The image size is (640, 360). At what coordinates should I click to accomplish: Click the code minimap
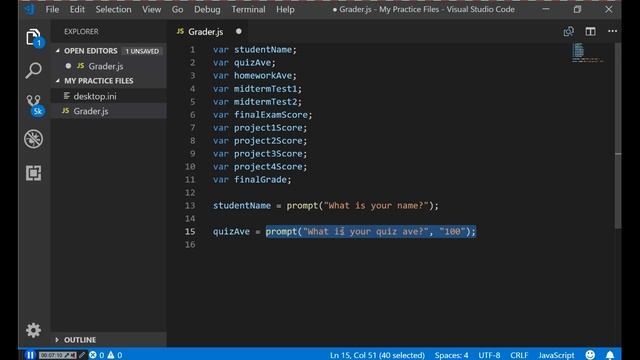pos(588,53)
